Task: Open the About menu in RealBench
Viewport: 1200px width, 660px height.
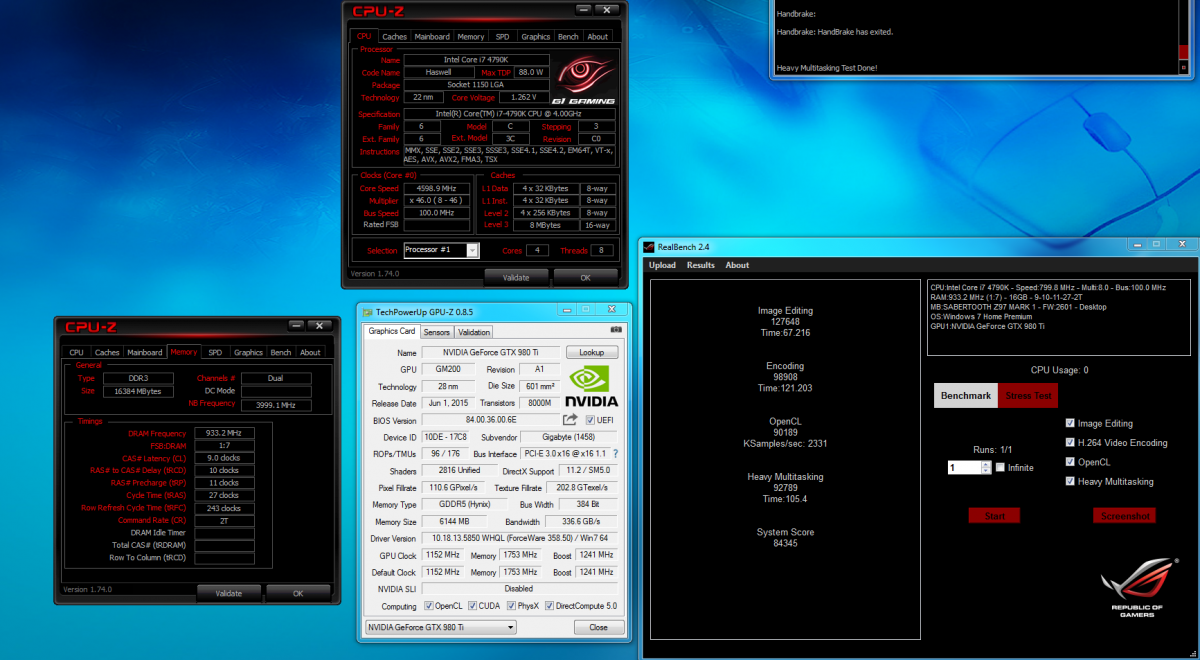Action: coord(738,265)
